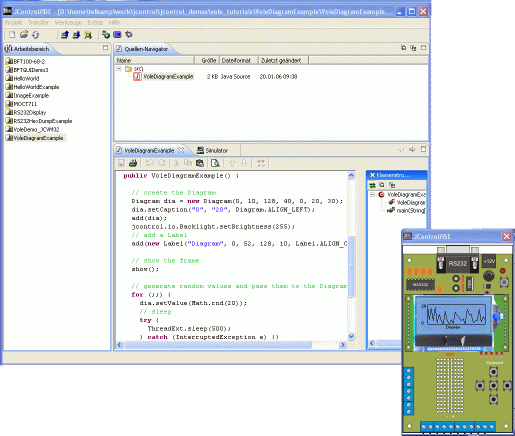This screenshot has width=515, height=436.
Task: Click the editor horizontal scrollbar right arrow
Action: pos(342,345)
